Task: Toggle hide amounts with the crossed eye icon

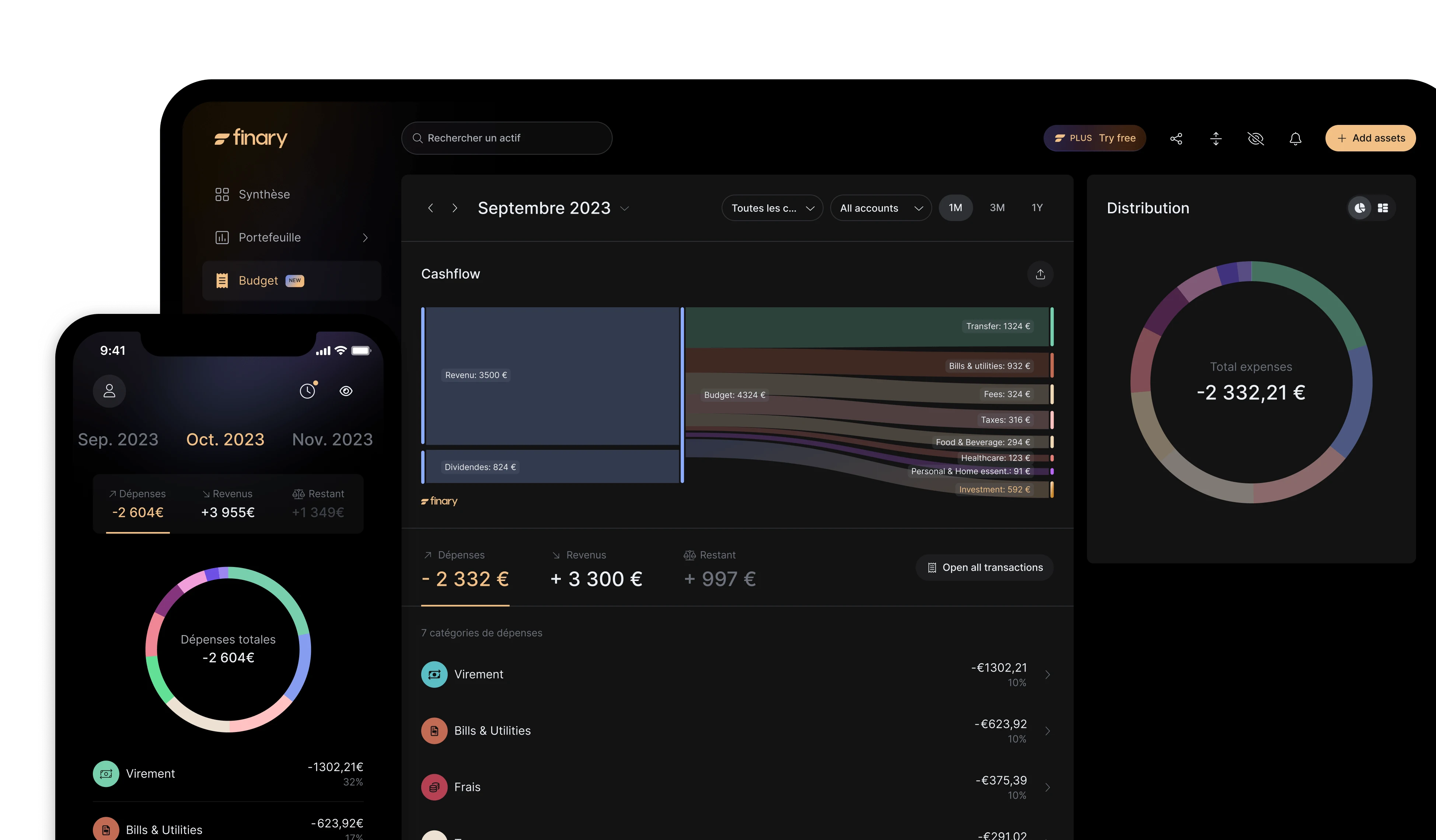Action: (1255, 139)
